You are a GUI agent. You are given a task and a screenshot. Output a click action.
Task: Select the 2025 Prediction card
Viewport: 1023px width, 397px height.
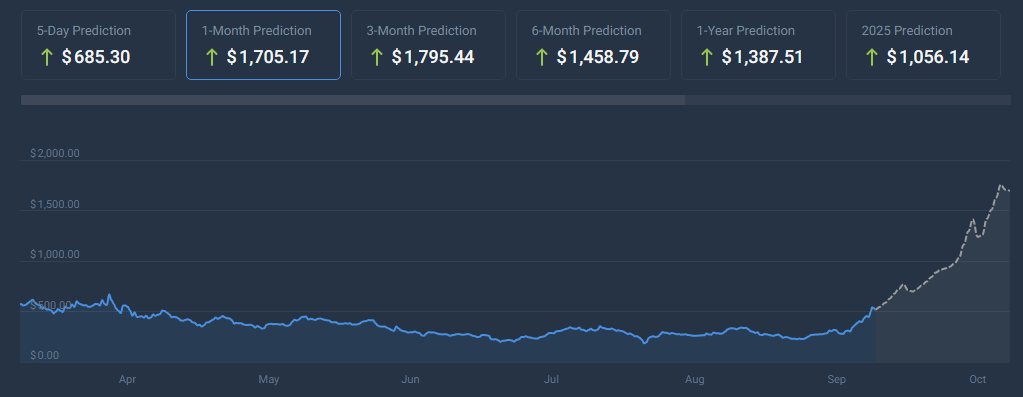coord(924,45)
